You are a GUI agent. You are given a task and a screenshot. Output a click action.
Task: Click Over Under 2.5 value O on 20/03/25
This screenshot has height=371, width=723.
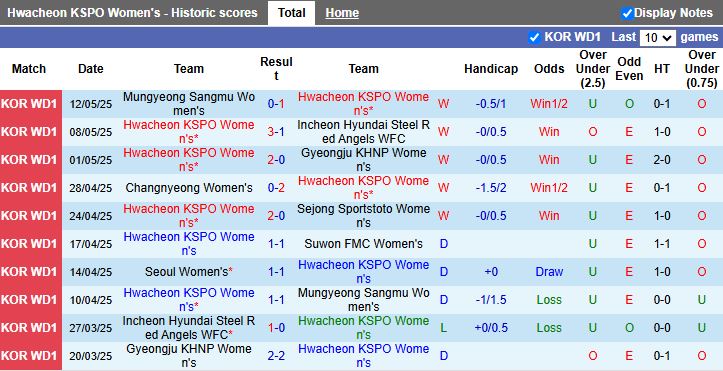pyautogui.click(x=593, y=356)
